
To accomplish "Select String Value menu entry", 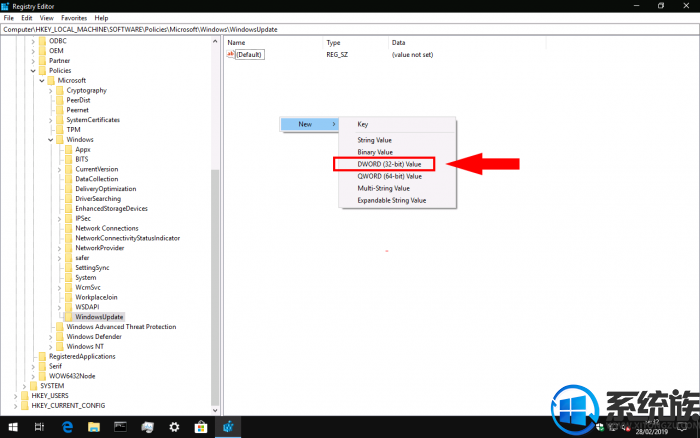I will coord(374,140).
